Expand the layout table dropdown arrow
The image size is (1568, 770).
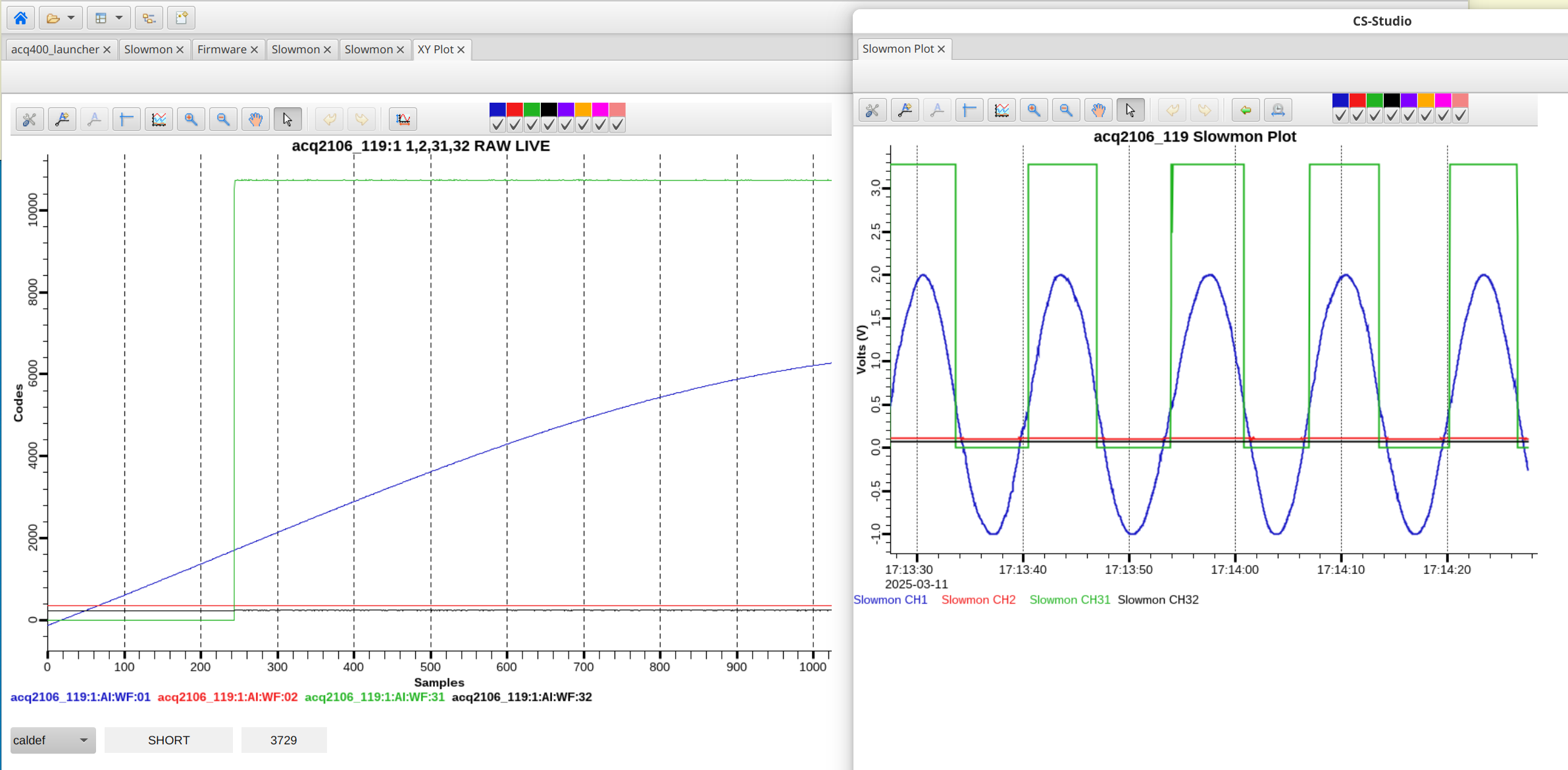pyautogui.click(x=119, y=18)
